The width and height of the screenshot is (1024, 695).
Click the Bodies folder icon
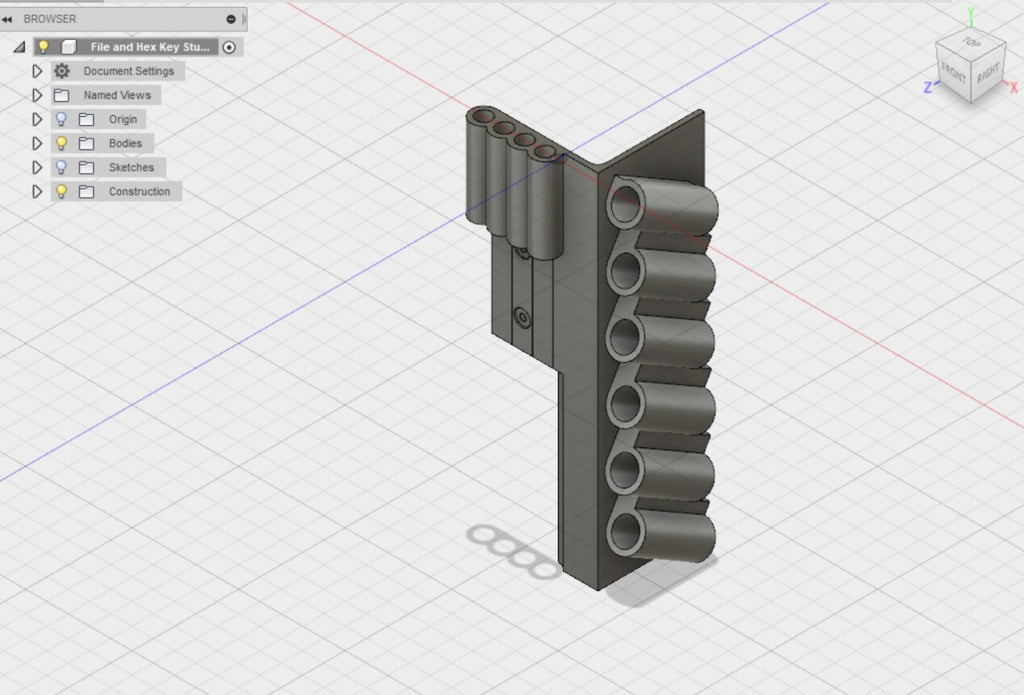(87, 144)
